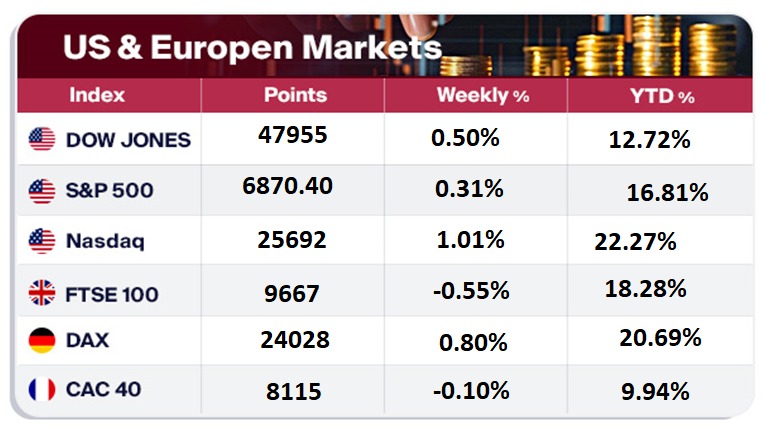The width and height of the screenshot is (767, 427).
Task: Click the FTSE 100 index name
Action: pos(112,294)
